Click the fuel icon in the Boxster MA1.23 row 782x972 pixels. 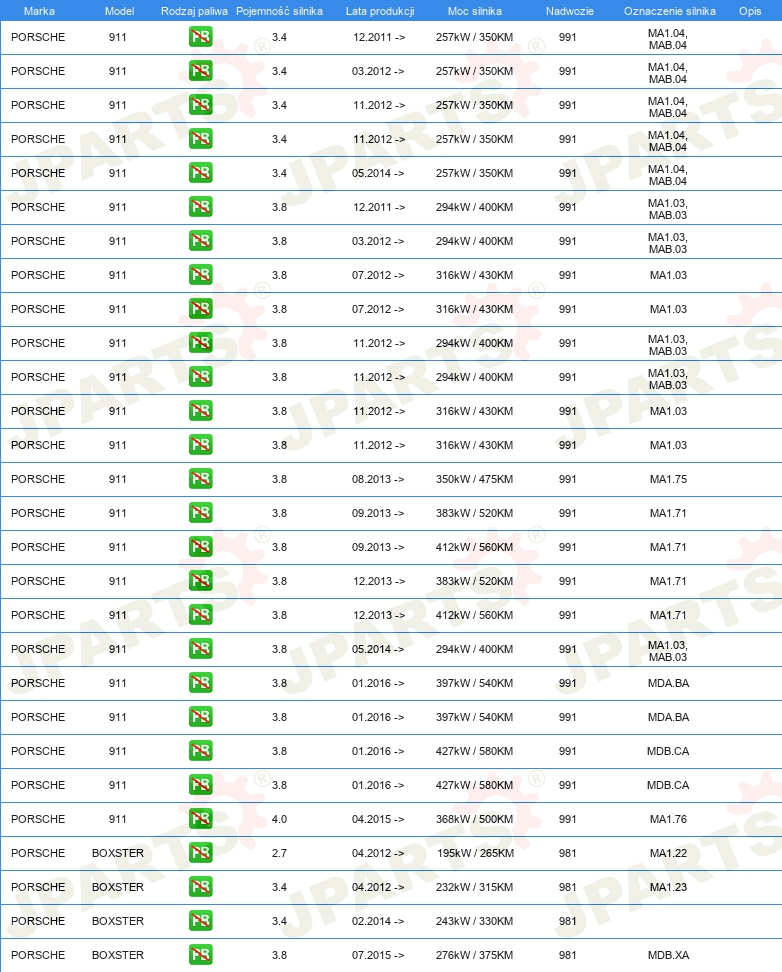coord(200,887)
